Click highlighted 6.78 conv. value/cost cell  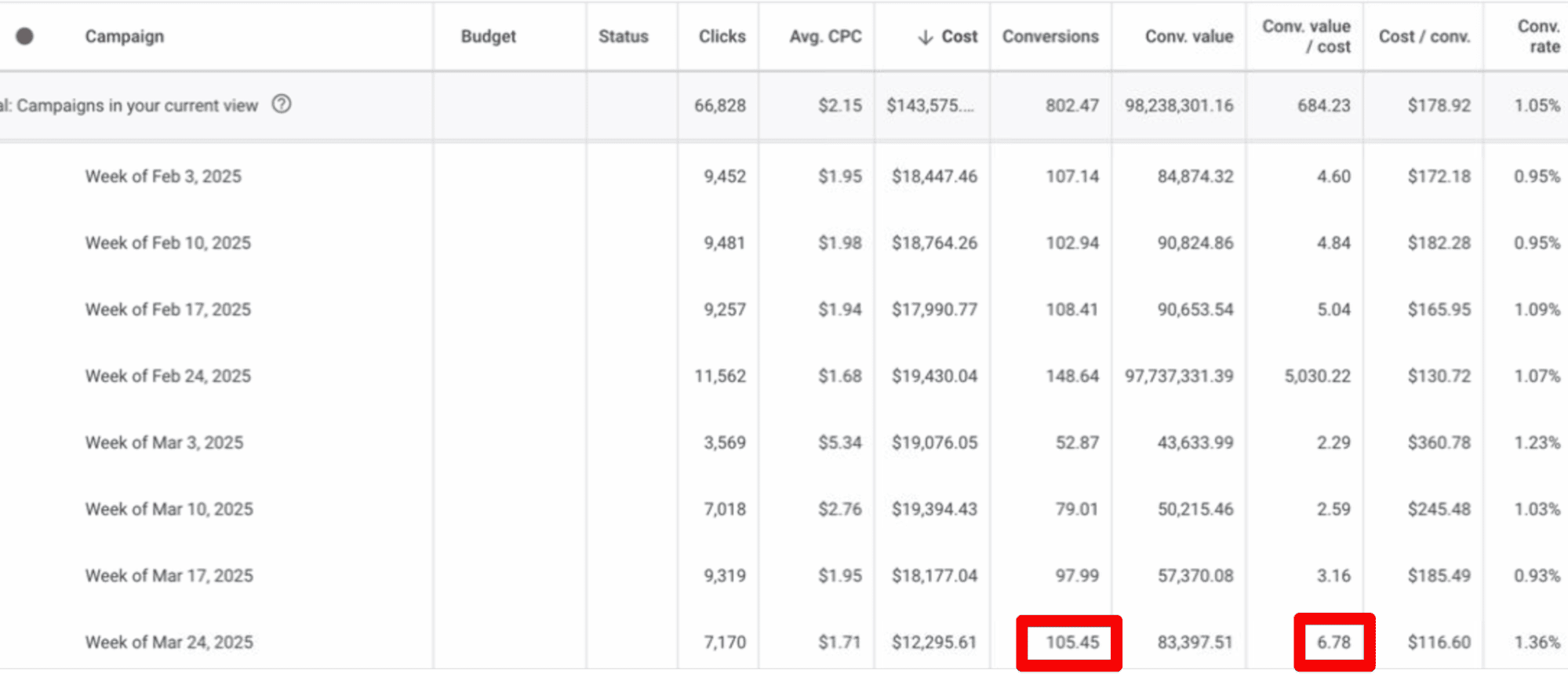click(1333, 643)
